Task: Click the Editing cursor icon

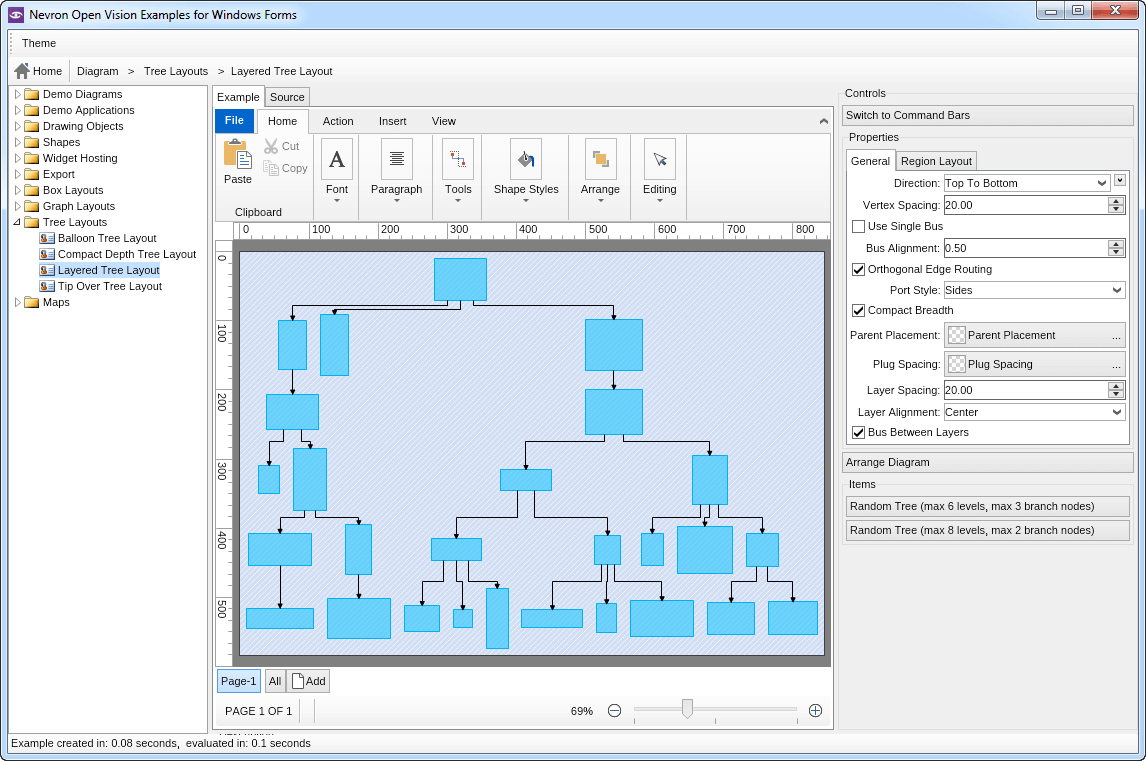Action: click(659, 159)
